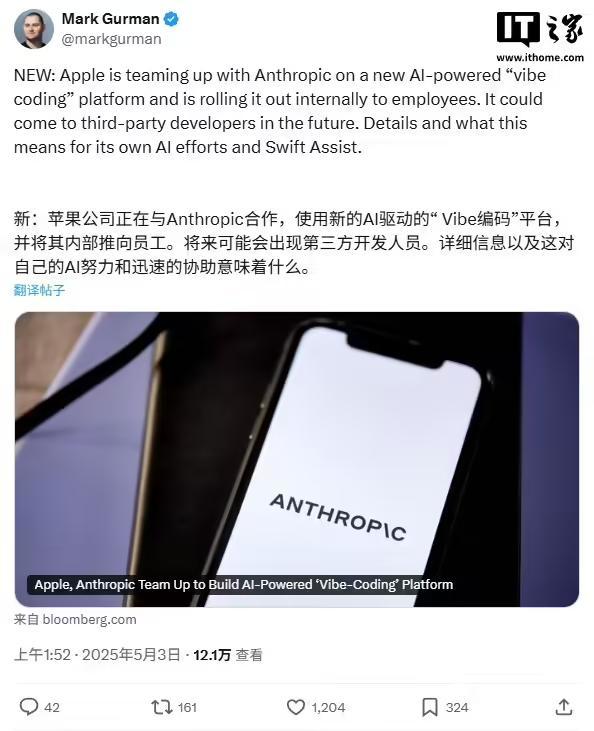Image resolution: width=594 pixels, height=731 pixels.
Task: Click the 12.1万 查看 view count
Action: [x=228, y=655]
